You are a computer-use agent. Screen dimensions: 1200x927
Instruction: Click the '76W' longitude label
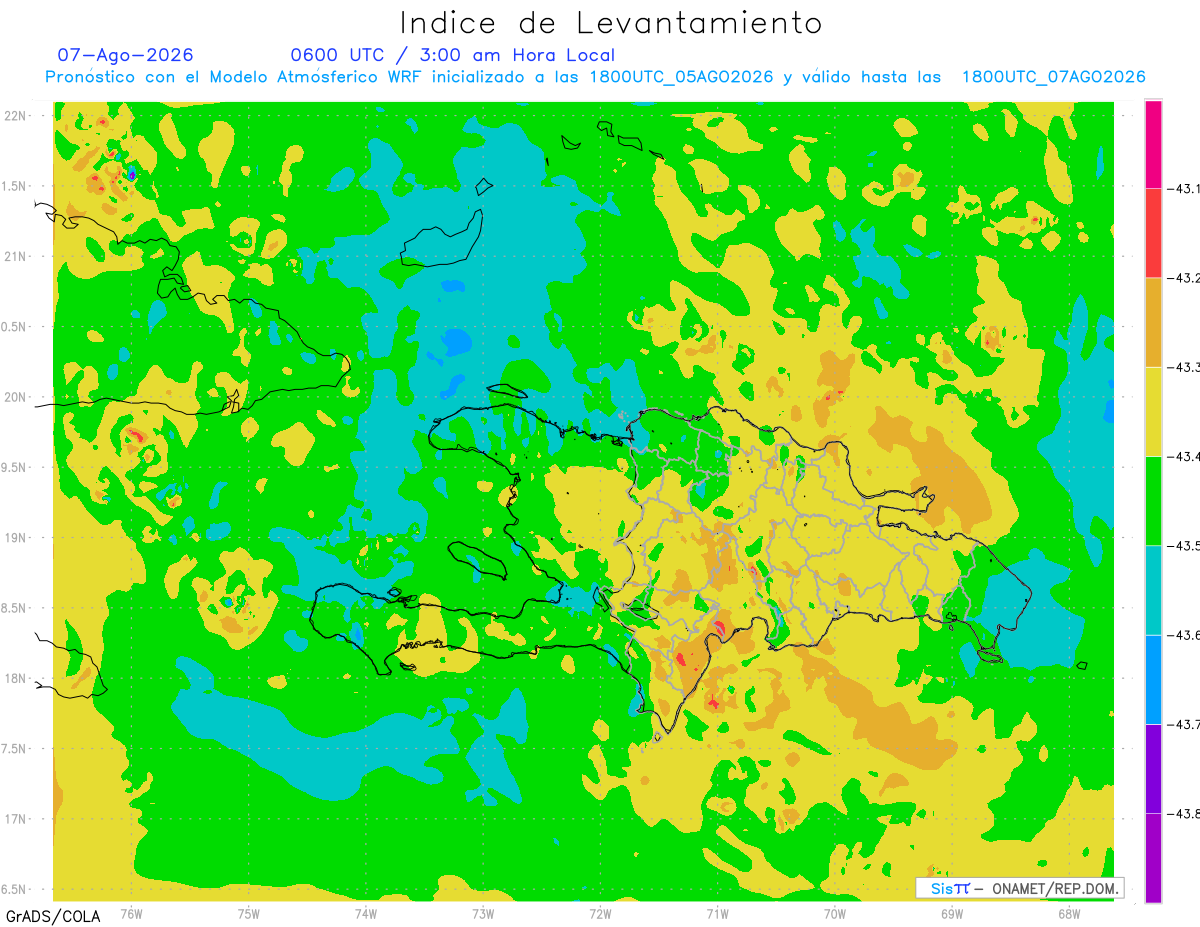tap(131, 913)
